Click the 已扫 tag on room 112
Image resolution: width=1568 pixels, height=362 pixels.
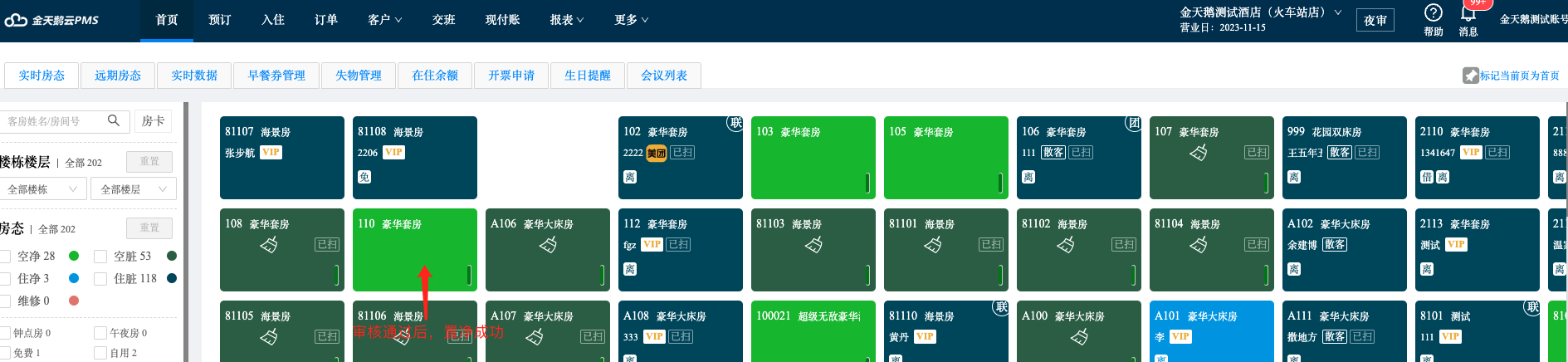(679, 244)
